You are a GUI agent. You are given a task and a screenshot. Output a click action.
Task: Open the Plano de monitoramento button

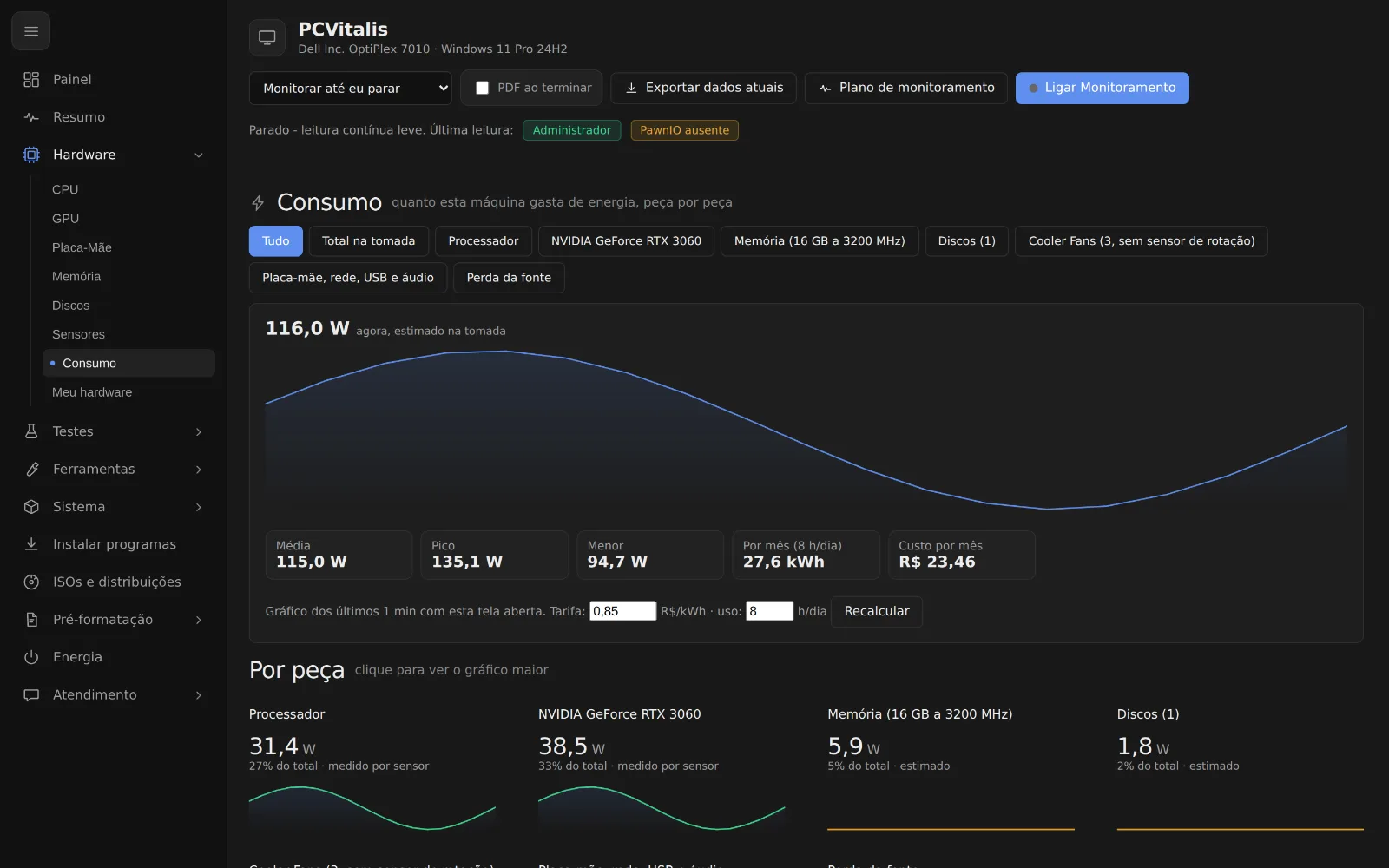tap(906, 88)
